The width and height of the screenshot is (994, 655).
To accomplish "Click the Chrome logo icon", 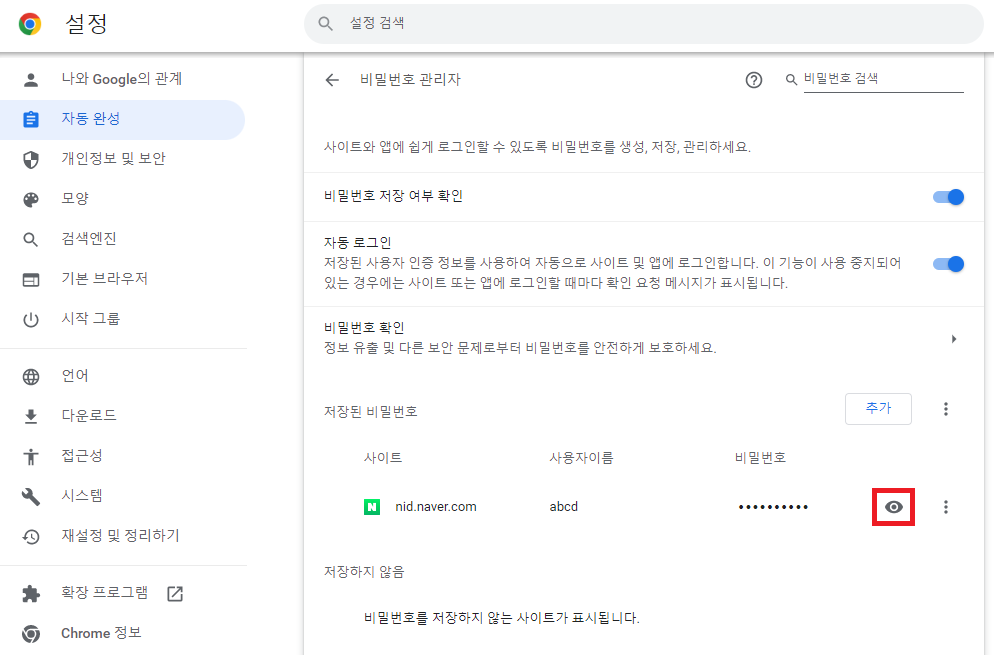I will pyautogui.click(x=30, y=24).
